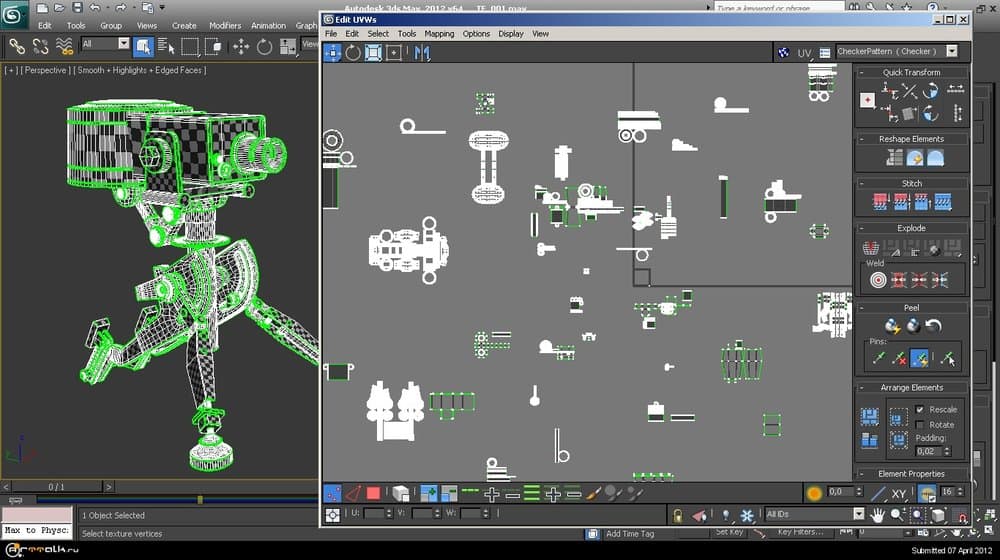Viewport: 1000px width, 560px height.
Task: Open the Mapping menu in Edit UVWs
Action: pyautogui.click(x=439, y=33)
